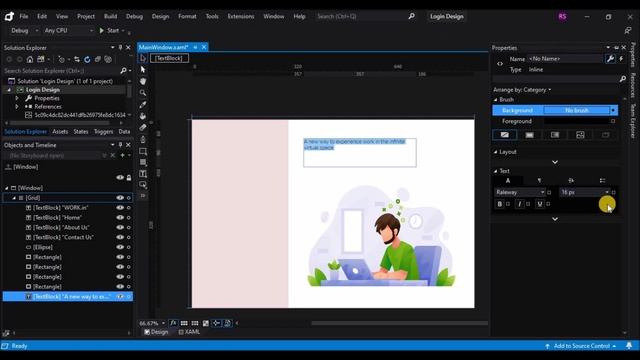640x360 pixels.
Task: Choose the Tile brush icon
Action: click(x=580, y=135)
